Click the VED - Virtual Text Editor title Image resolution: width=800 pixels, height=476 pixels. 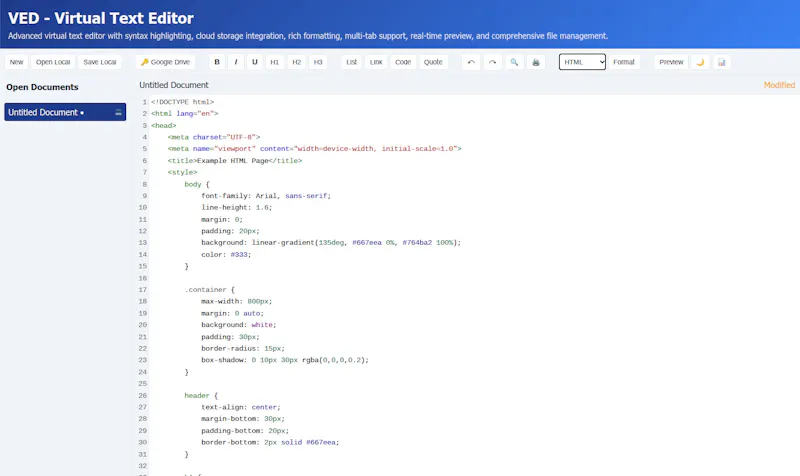point(101,18)
